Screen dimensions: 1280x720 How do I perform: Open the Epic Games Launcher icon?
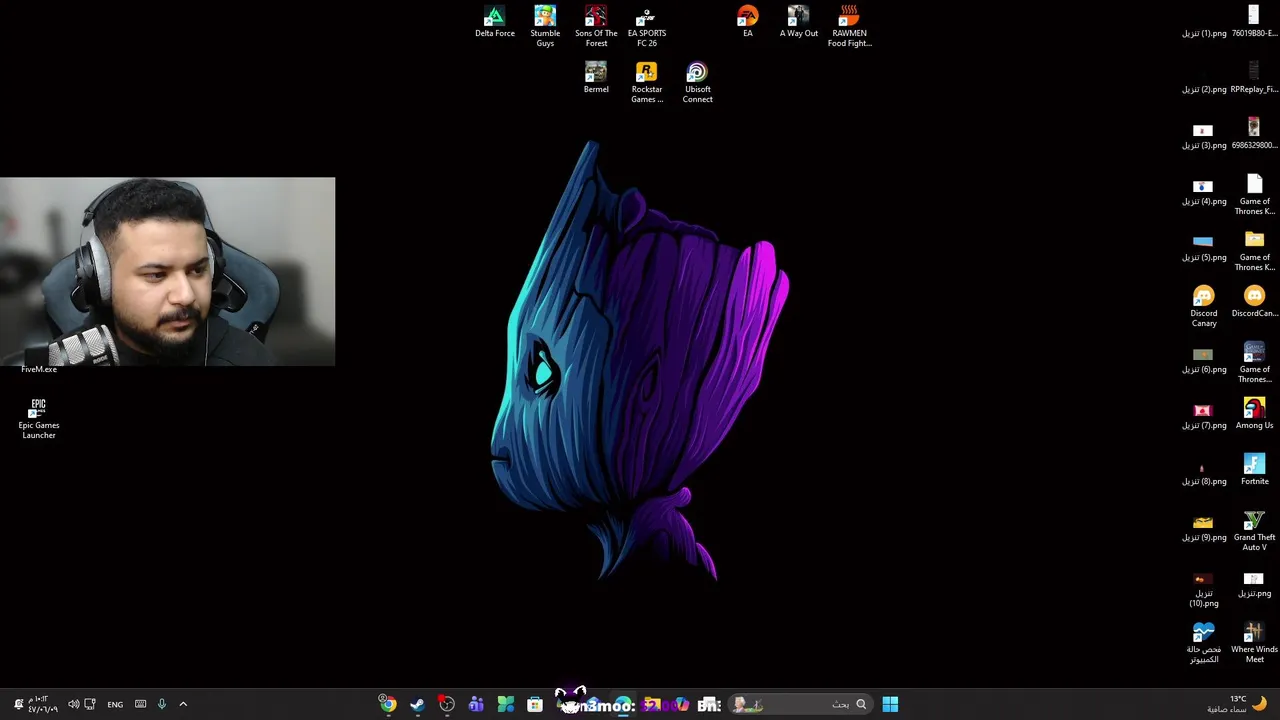coord(38,418)
